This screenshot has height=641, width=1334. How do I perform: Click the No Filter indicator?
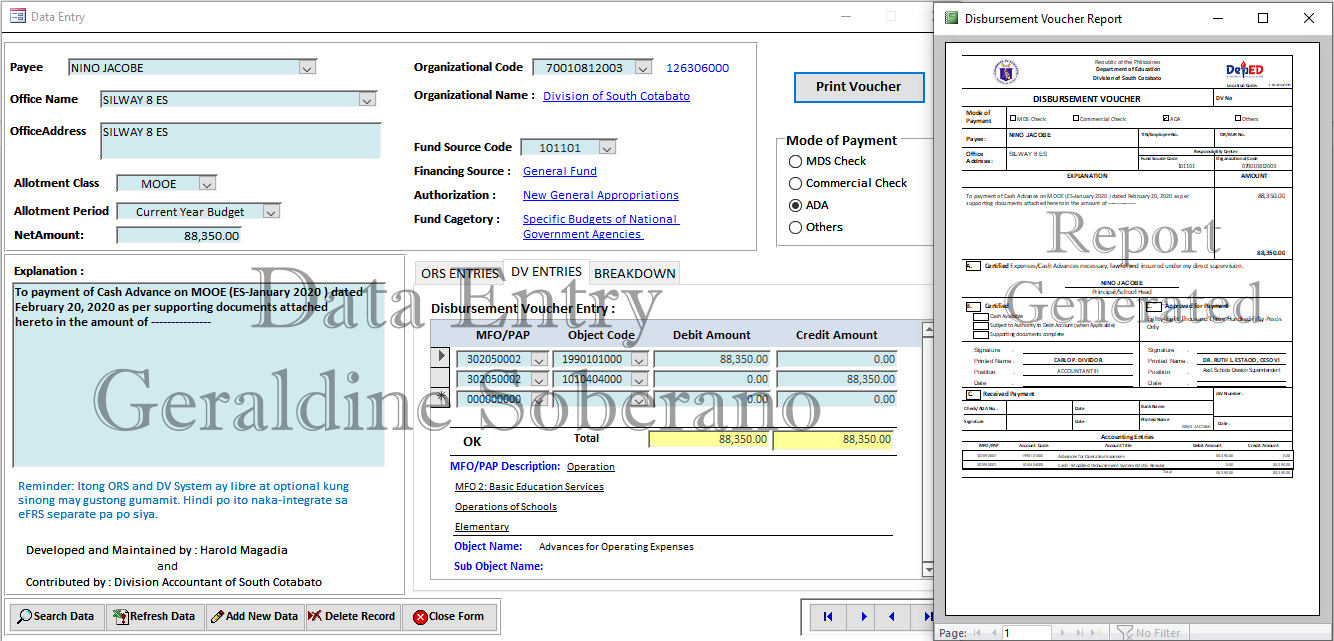1149,633
